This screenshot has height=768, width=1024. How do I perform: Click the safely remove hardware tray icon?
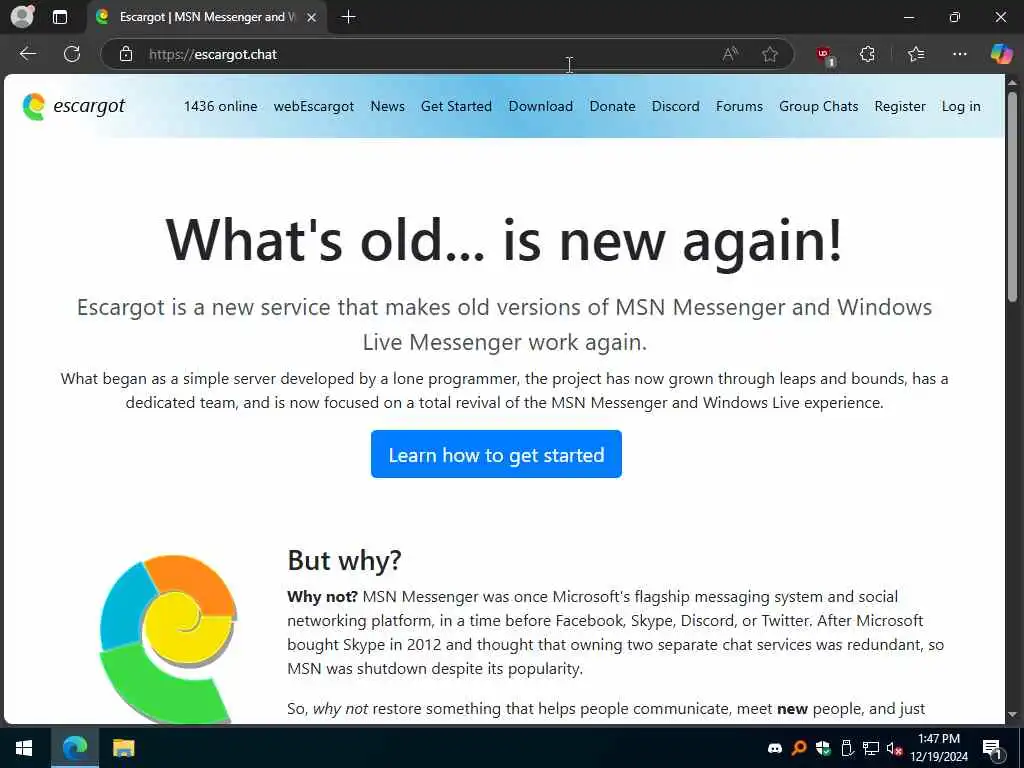coord(846,748)
